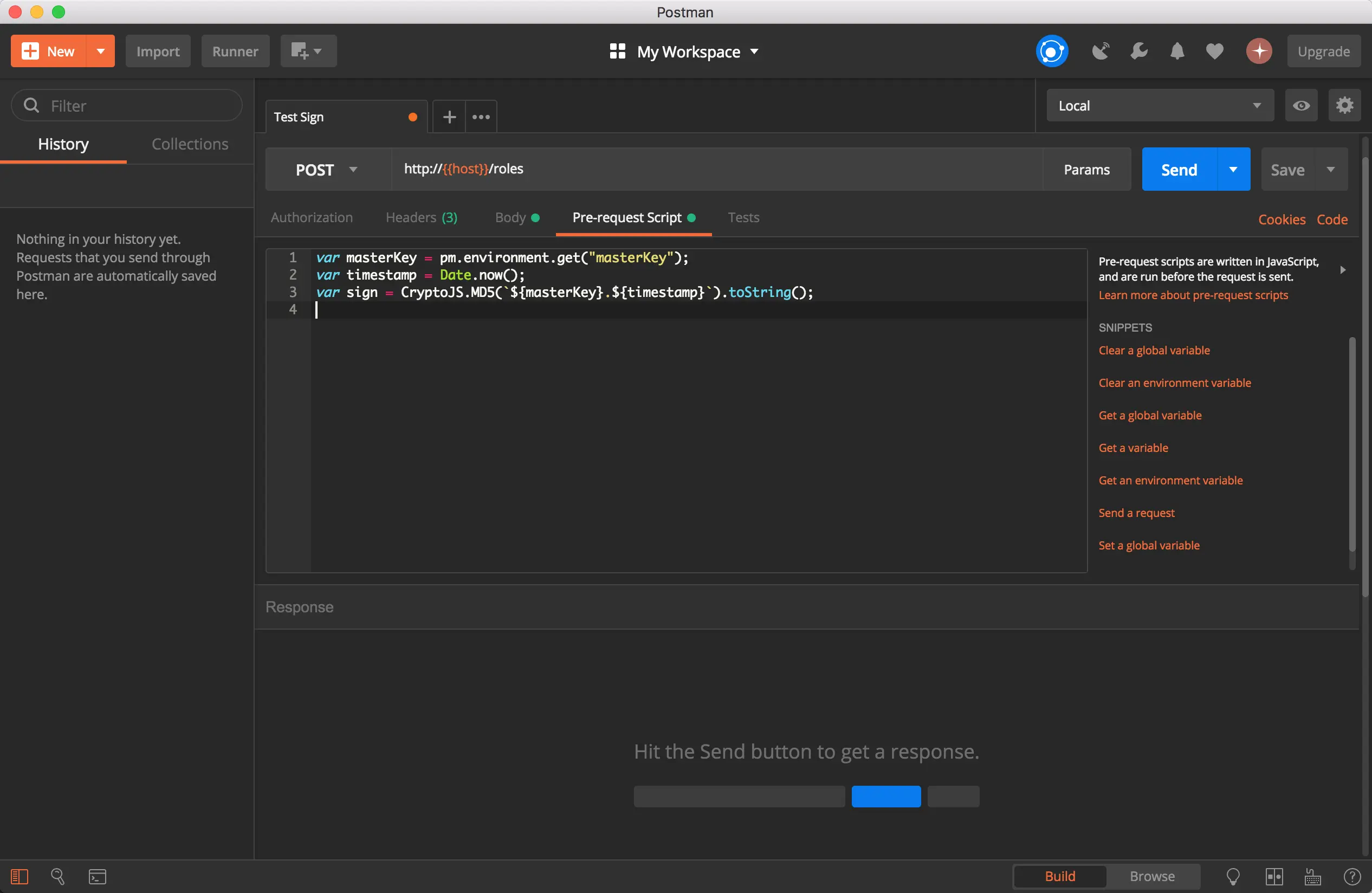
Task: Open the Manage Environments gear icon
Action: click(1344, 106)
